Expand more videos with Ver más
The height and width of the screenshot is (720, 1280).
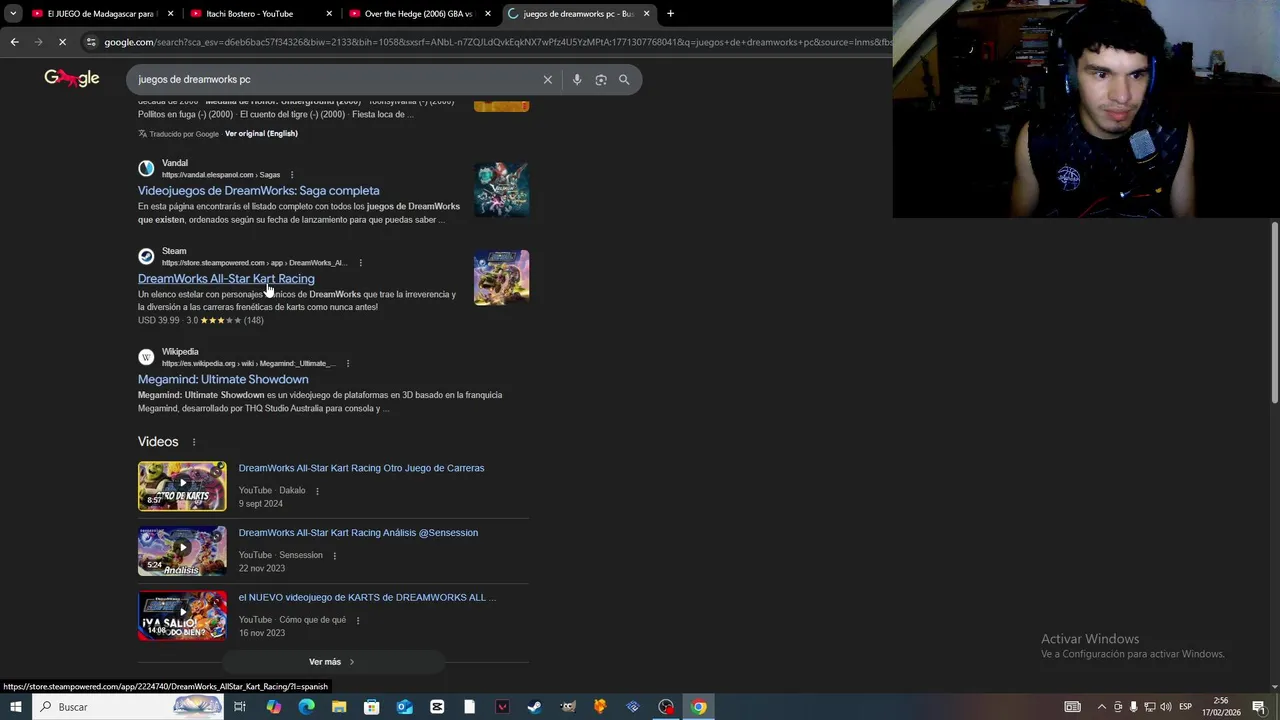click(332, 662)
